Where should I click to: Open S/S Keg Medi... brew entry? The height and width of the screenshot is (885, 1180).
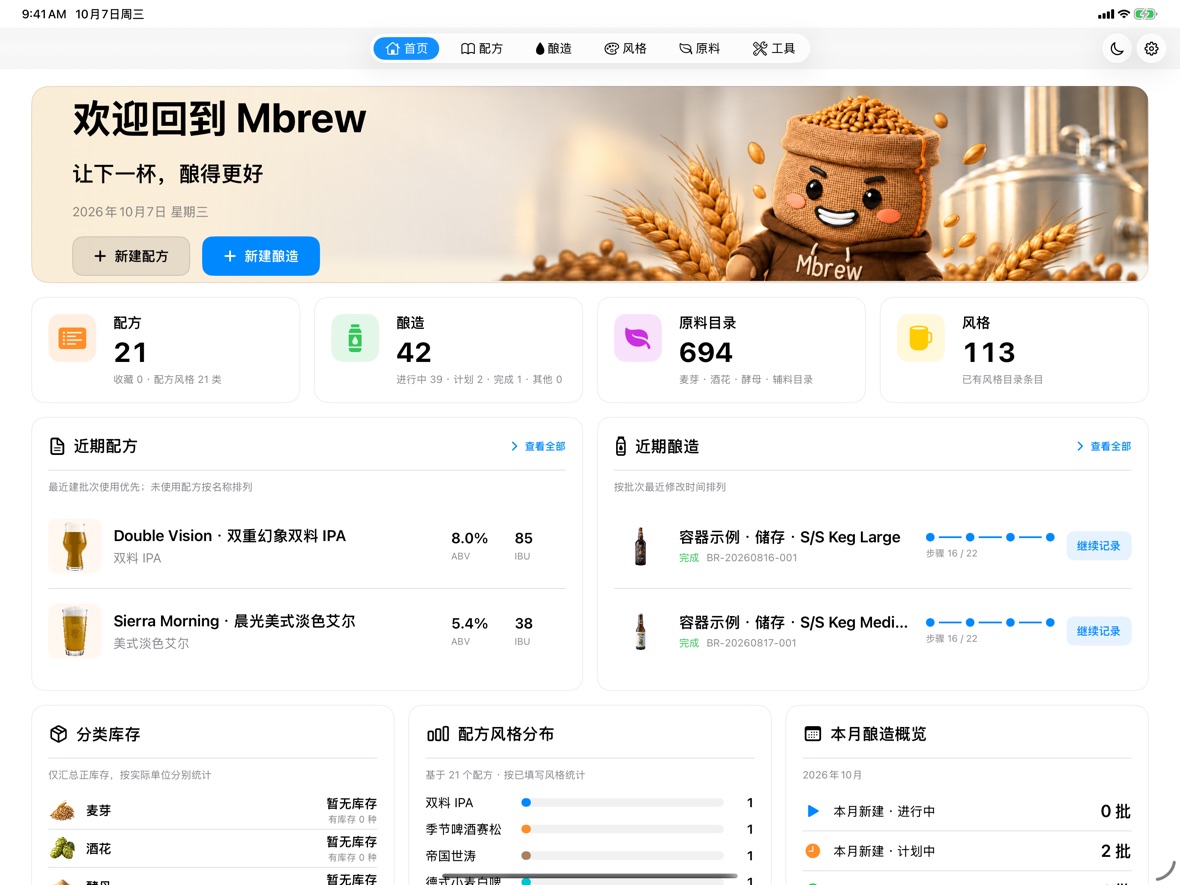tap(873, 631)
